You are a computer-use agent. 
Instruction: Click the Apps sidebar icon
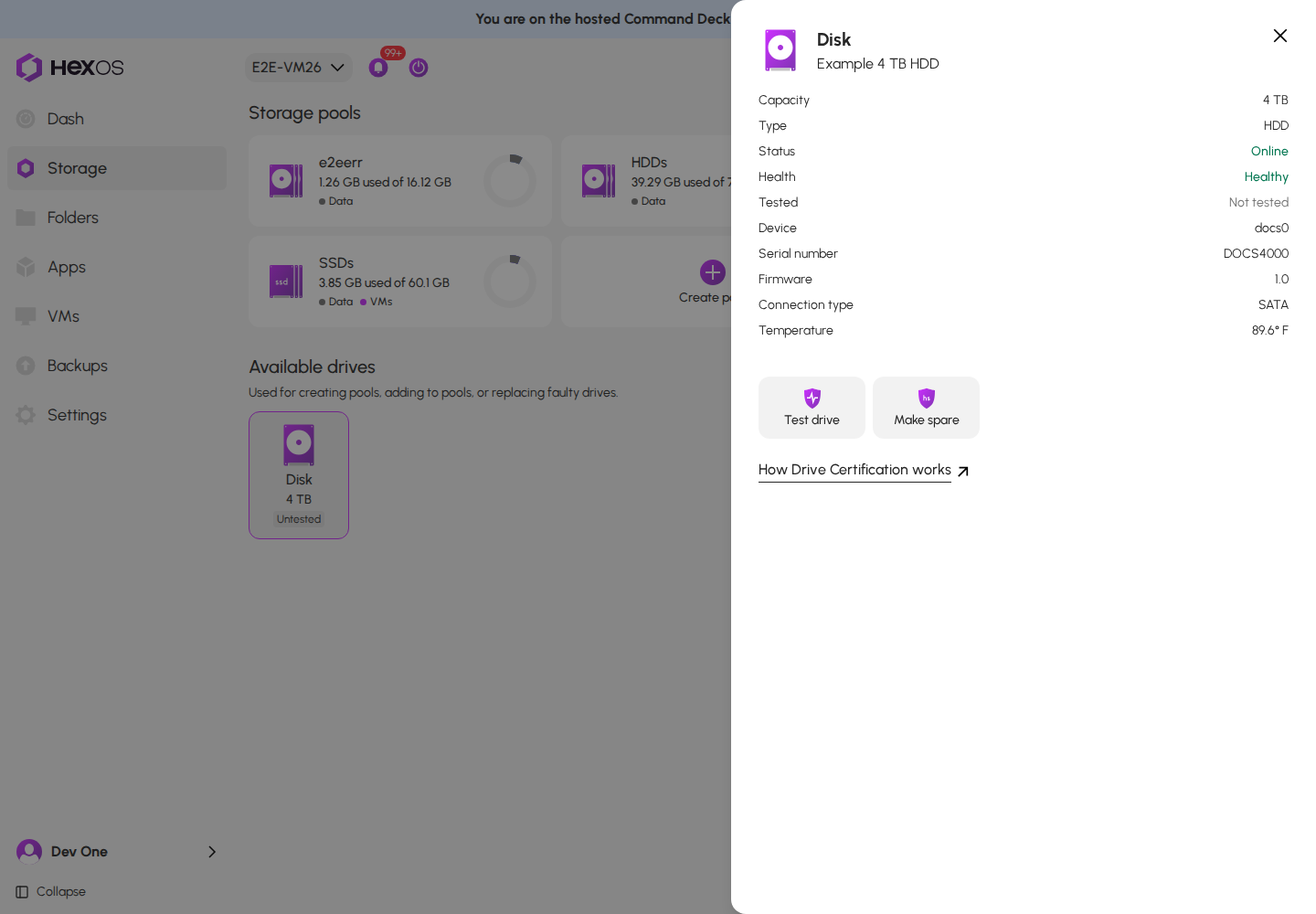26,267
